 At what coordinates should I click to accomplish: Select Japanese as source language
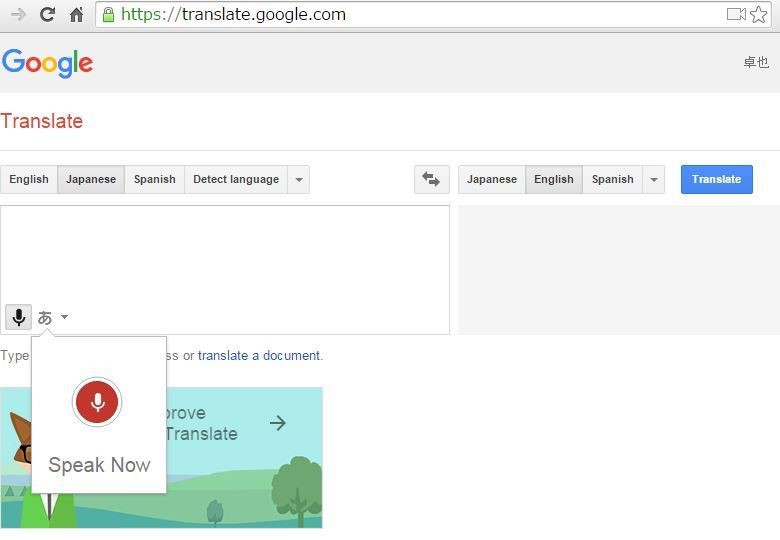click(91, 180)
